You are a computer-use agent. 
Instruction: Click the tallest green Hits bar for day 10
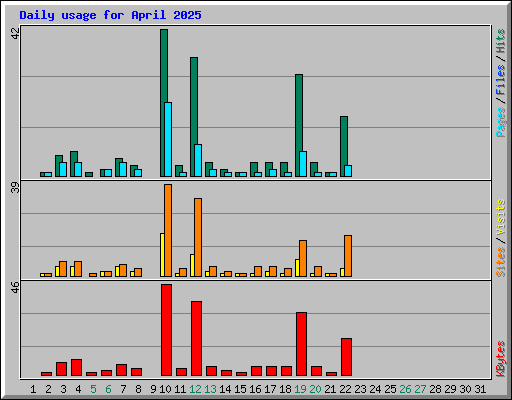[163, 103]
